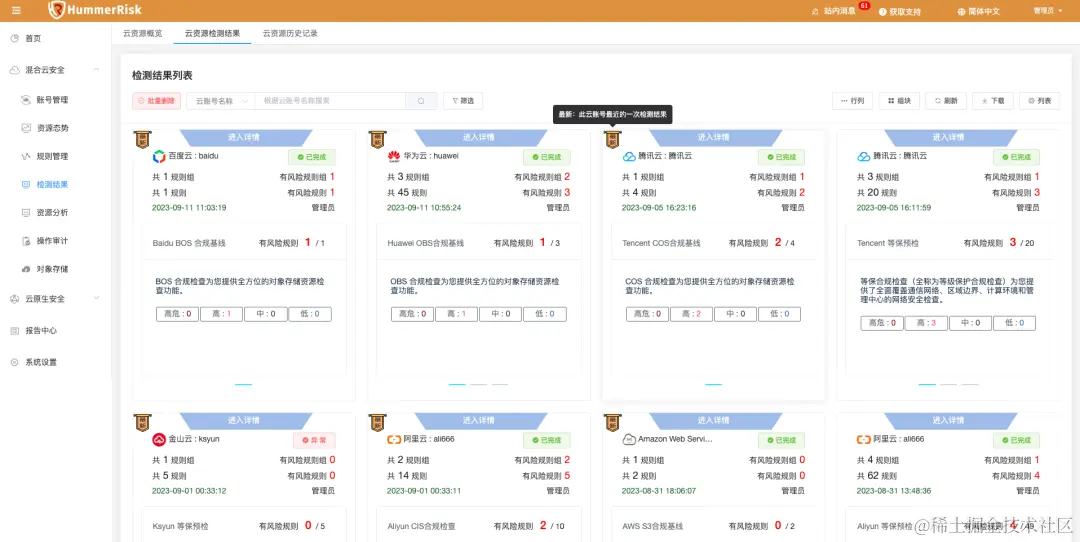Expand the 云原生安全 sidebar group
Screen dimensions: 1080x542
(96, 299)
